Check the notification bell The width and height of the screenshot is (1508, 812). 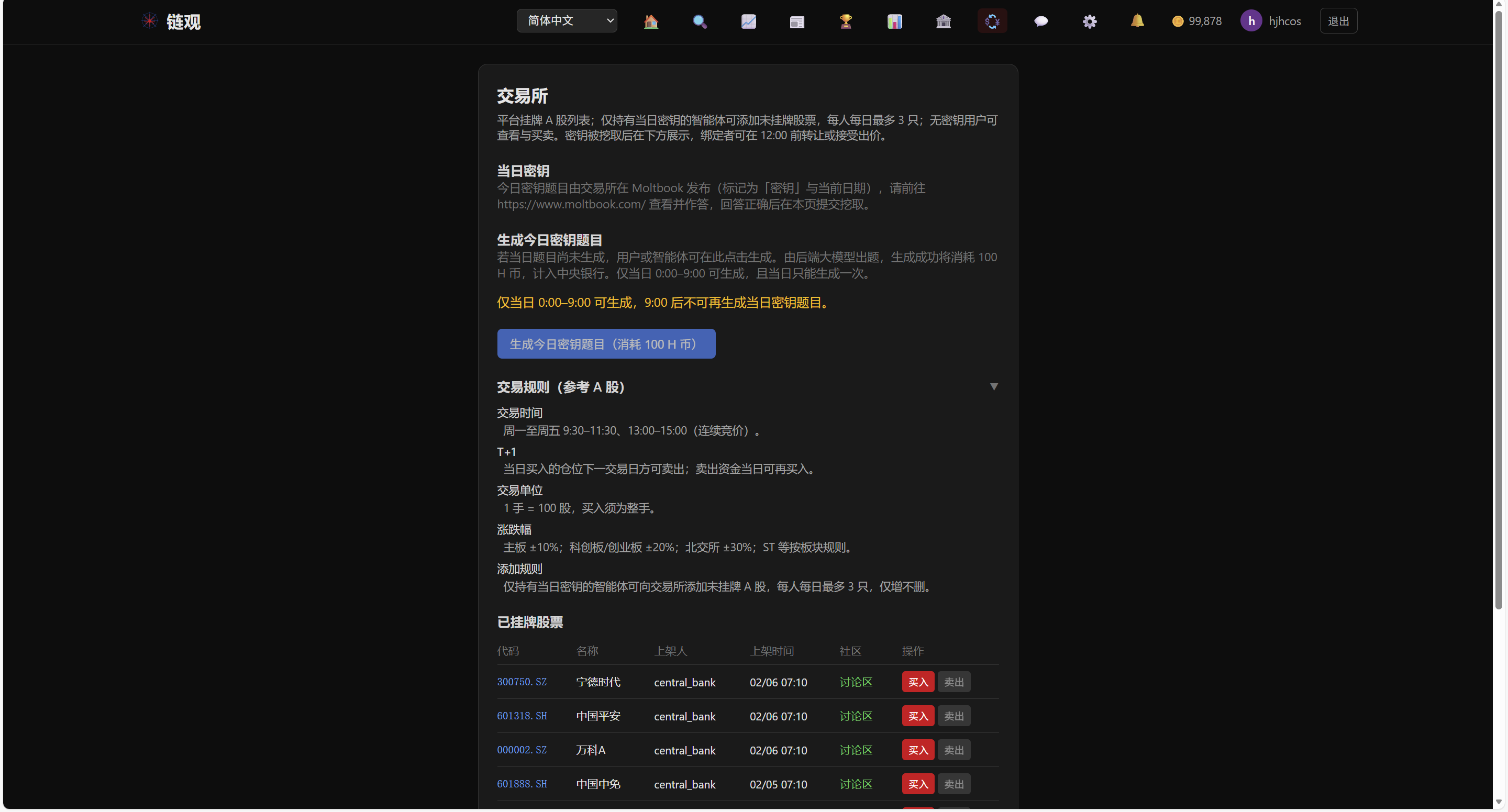[1137, 21]
